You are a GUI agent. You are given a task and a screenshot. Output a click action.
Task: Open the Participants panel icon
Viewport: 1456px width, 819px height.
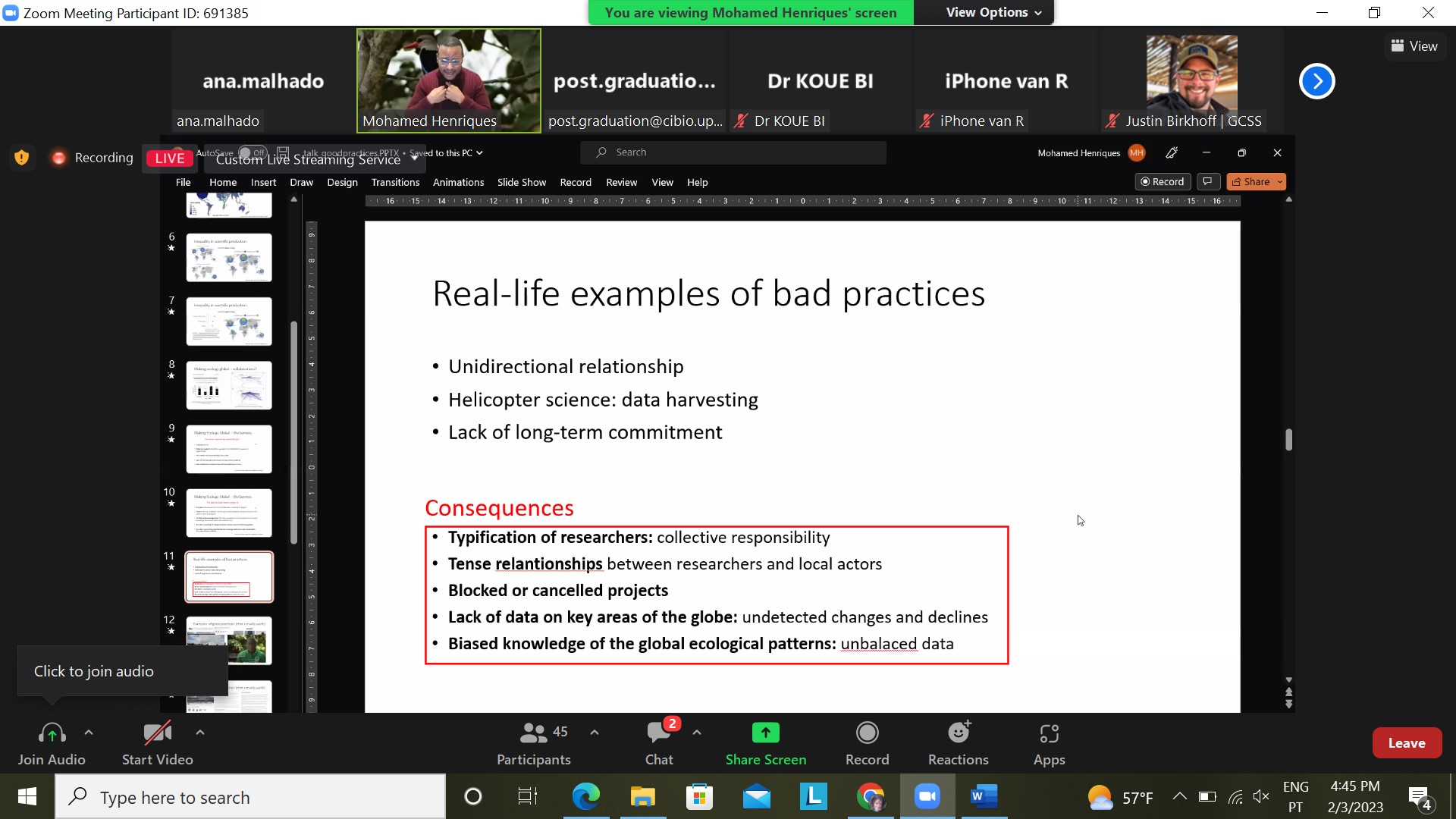point(533,733)
